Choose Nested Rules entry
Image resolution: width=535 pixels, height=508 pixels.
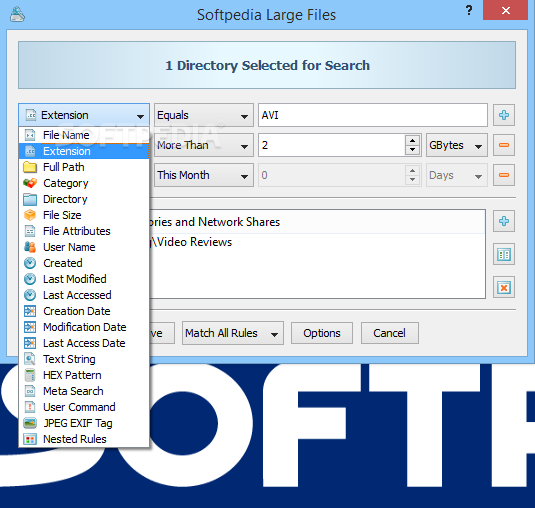pos(84,439)
